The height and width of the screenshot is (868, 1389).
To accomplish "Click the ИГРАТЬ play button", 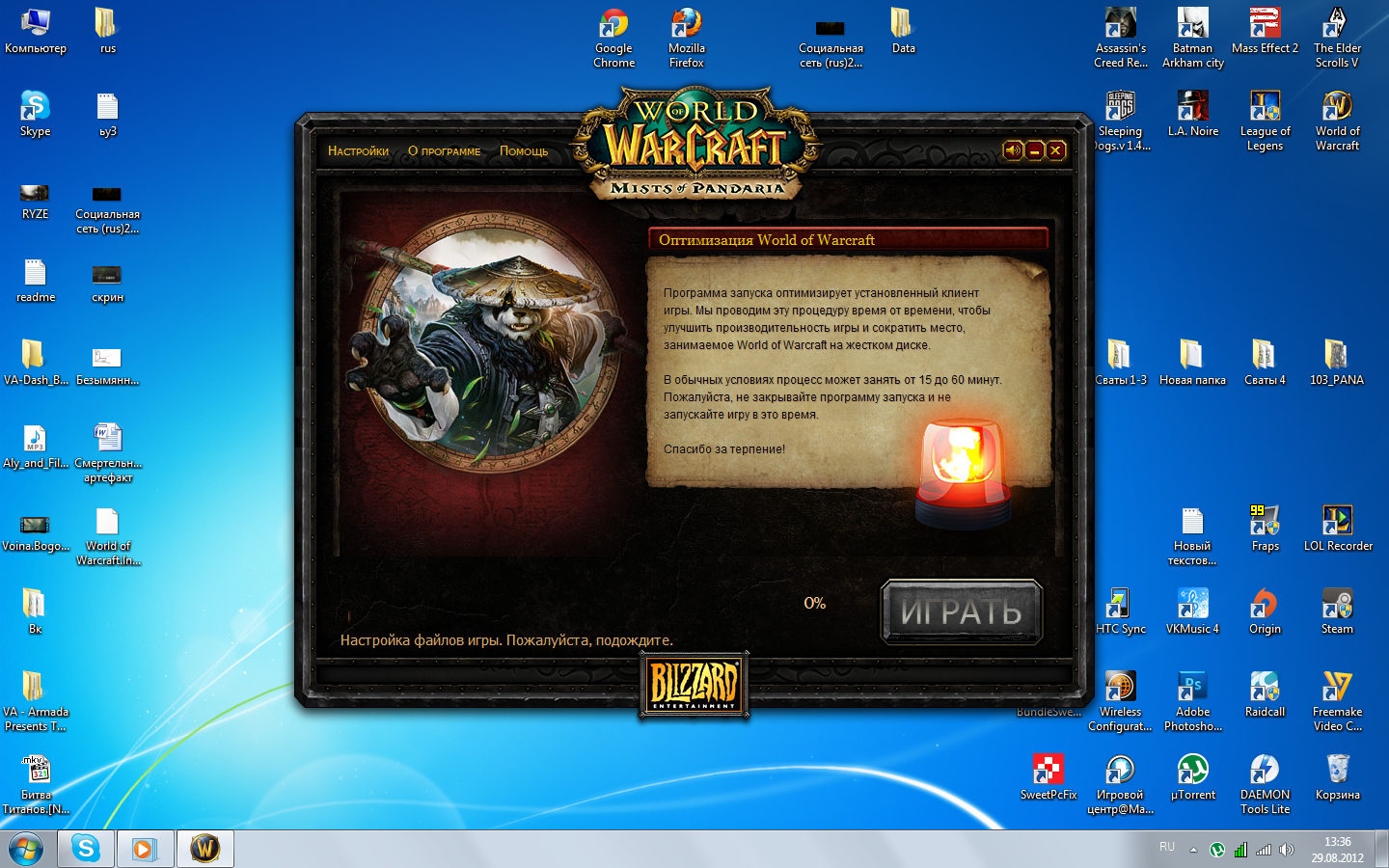I will click(x=962, y=611).
